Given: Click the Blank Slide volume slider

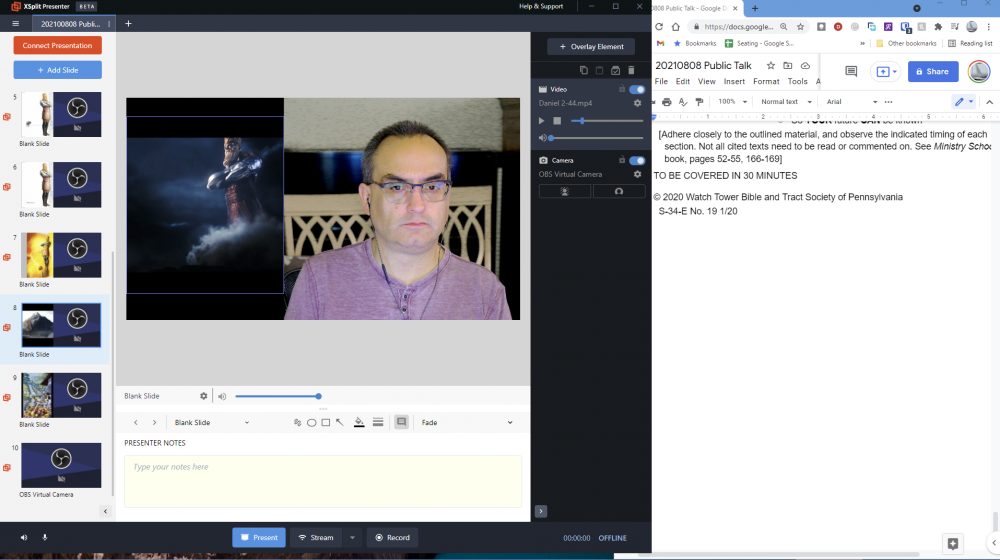Looking at the screenshot, I should pos(278,396).
